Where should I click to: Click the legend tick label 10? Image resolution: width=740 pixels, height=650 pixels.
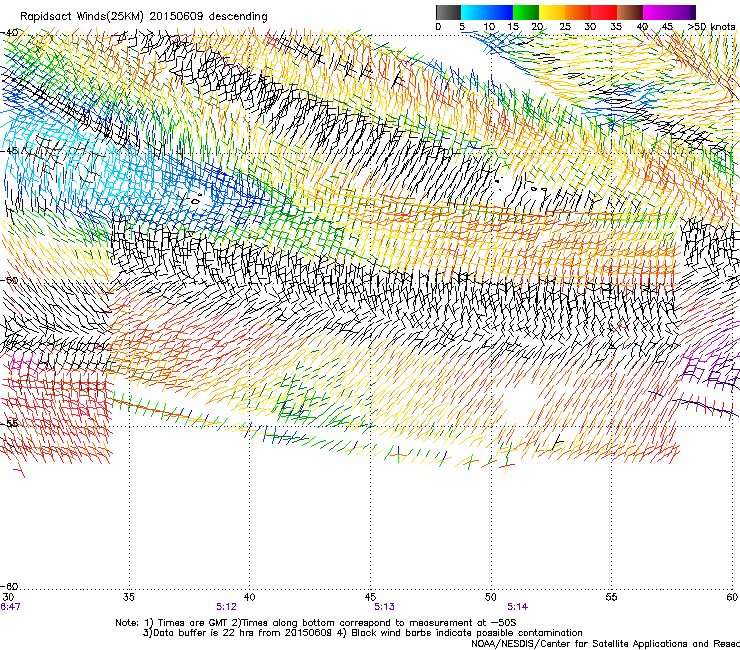click(x=489, y=27)
